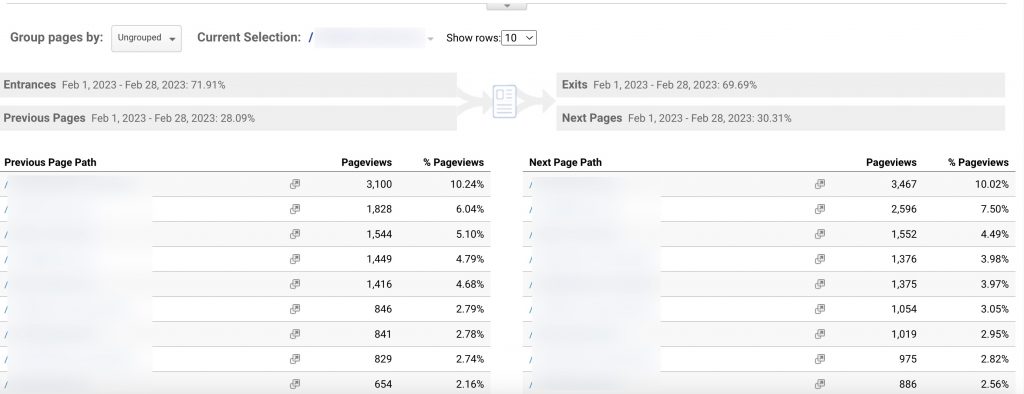Open external link icon for 1,449 pageviews row
Screen dimensions: 1024x394
click(x=295, y=259)
